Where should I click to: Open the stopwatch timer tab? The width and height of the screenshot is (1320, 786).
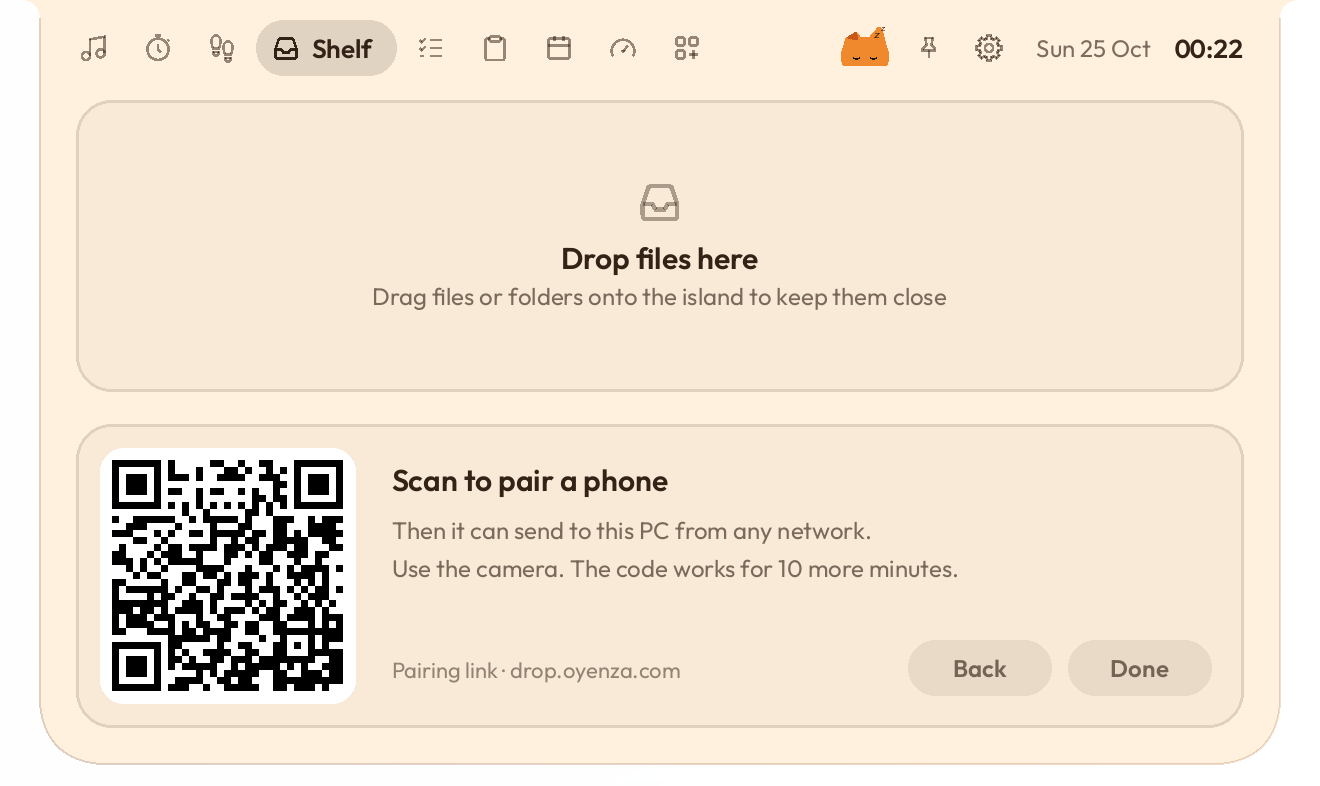158,48
